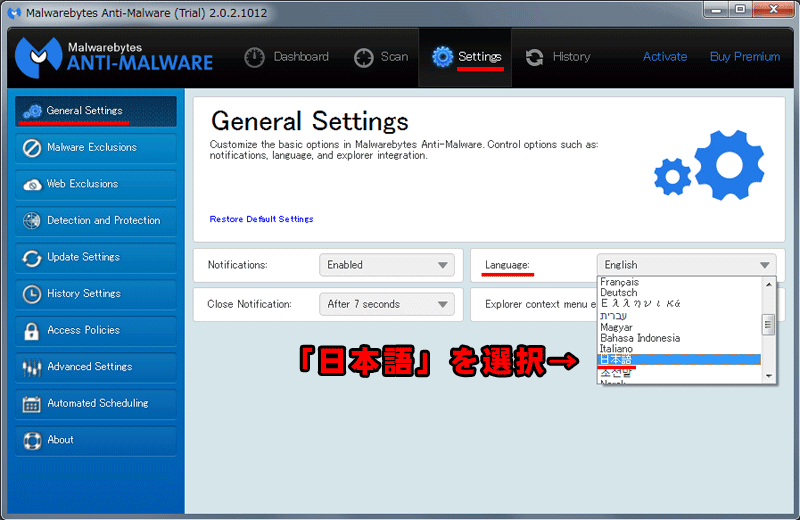Screen dimensions: 800x520
Task: Click the Web Exclusions cloud icon
Action: click(32, 184)
